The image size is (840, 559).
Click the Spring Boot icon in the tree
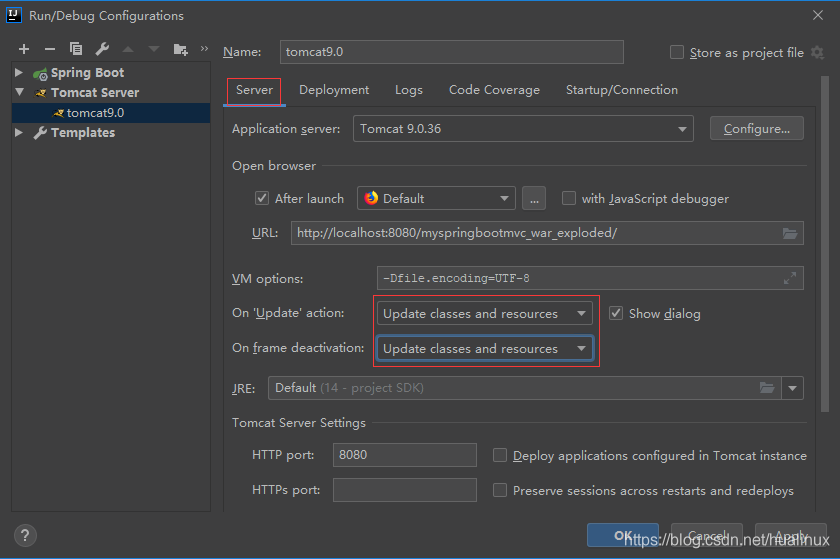40,73
